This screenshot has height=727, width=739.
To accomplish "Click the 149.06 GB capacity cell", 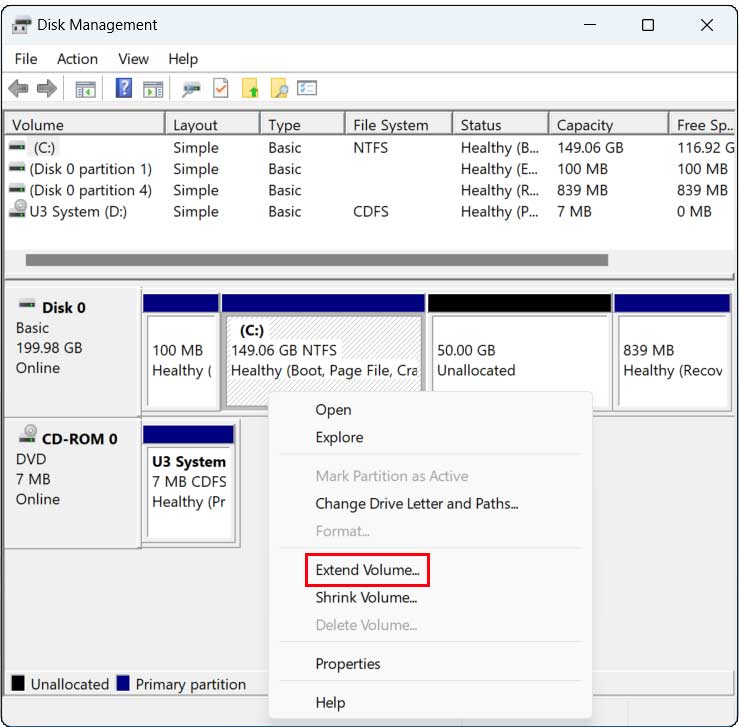I will coord(590,148).
